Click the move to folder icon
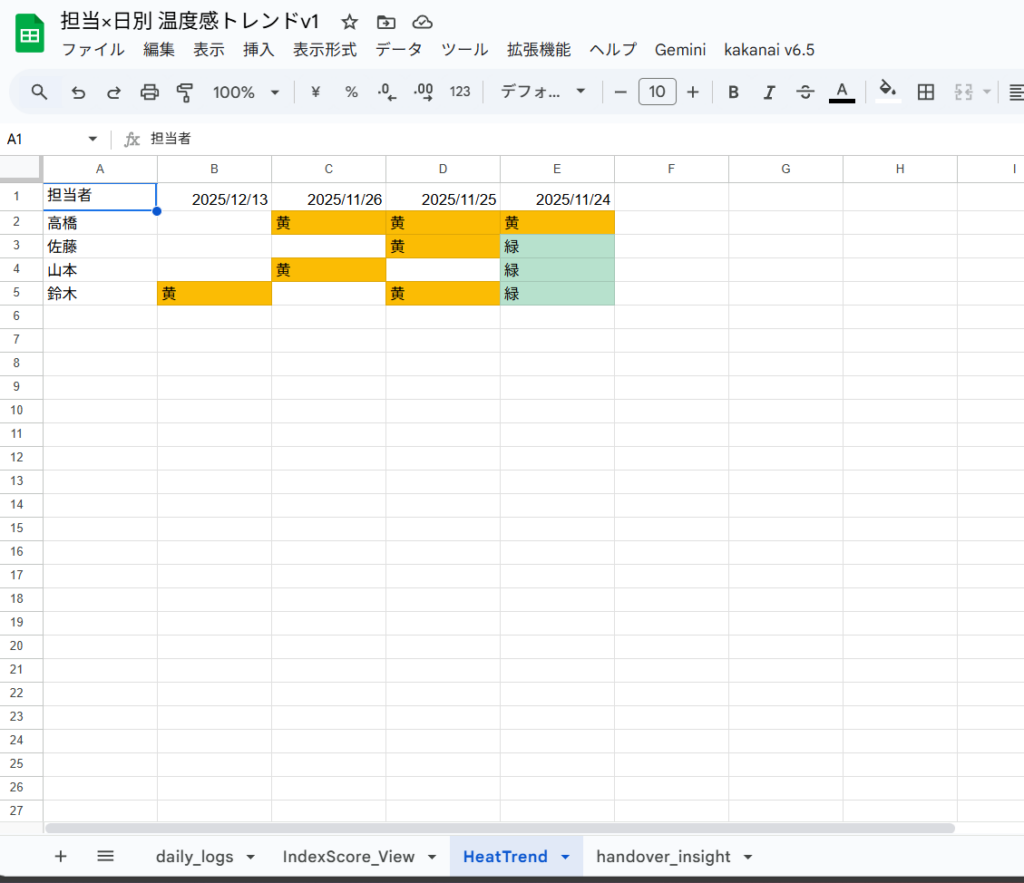The height and width of the screenshot is (883, 1024). click(386, 22)
